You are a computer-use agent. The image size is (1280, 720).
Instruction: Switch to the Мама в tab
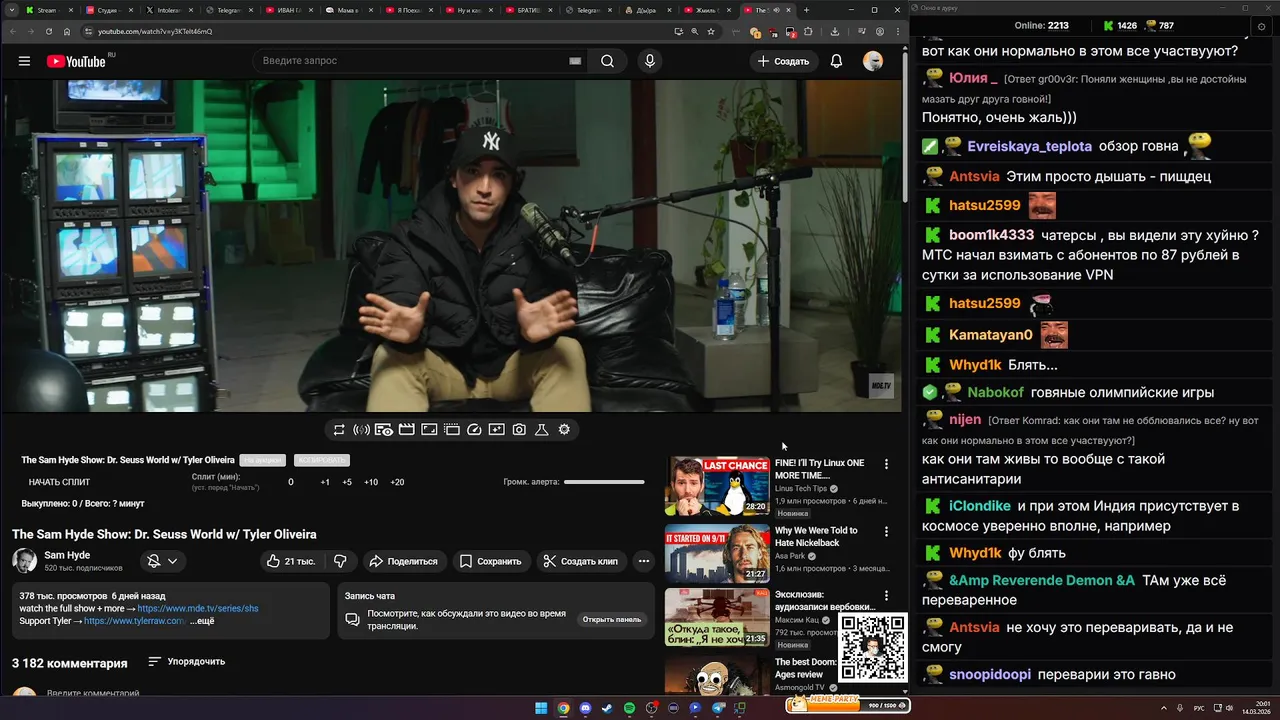(351, 10)
